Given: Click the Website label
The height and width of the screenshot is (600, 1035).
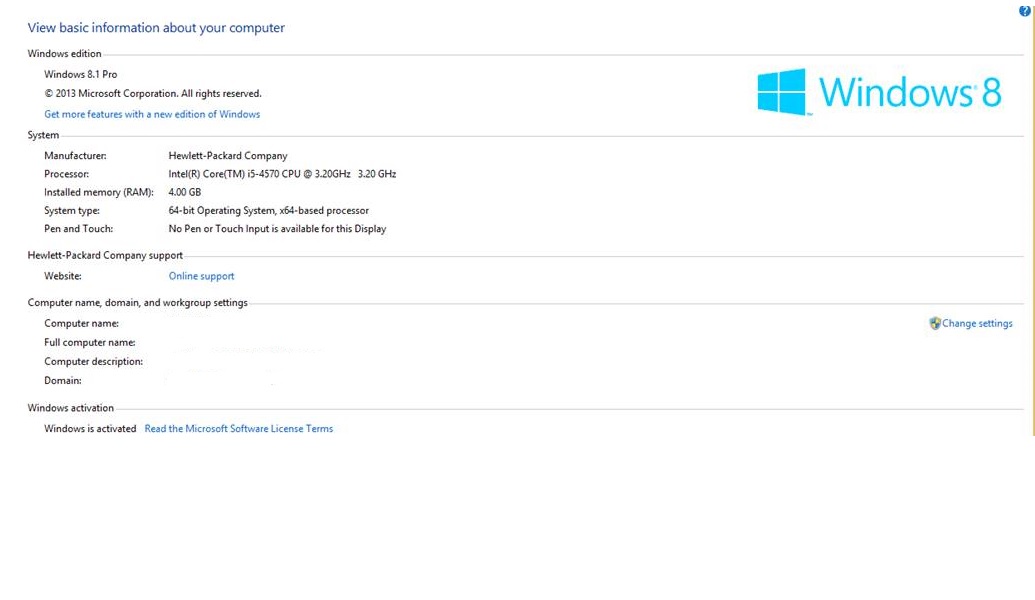Looking at the screenshot, I should (63, 276).
